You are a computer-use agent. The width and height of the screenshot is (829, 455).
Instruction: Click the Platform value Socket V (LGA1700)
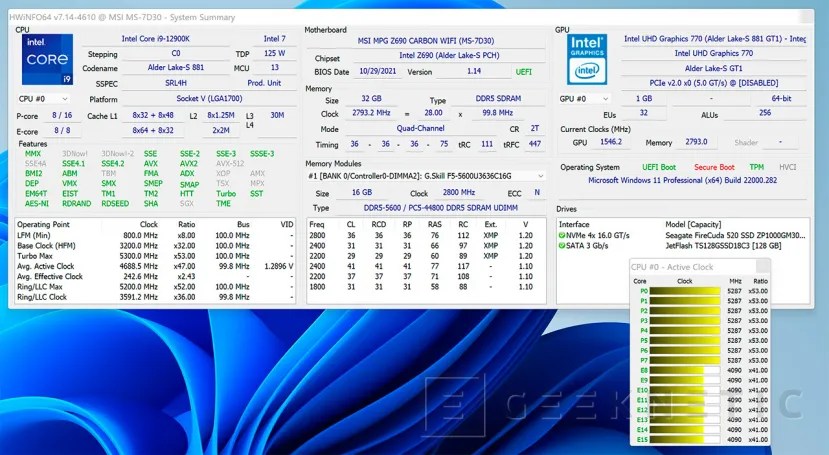click(209, 99)
